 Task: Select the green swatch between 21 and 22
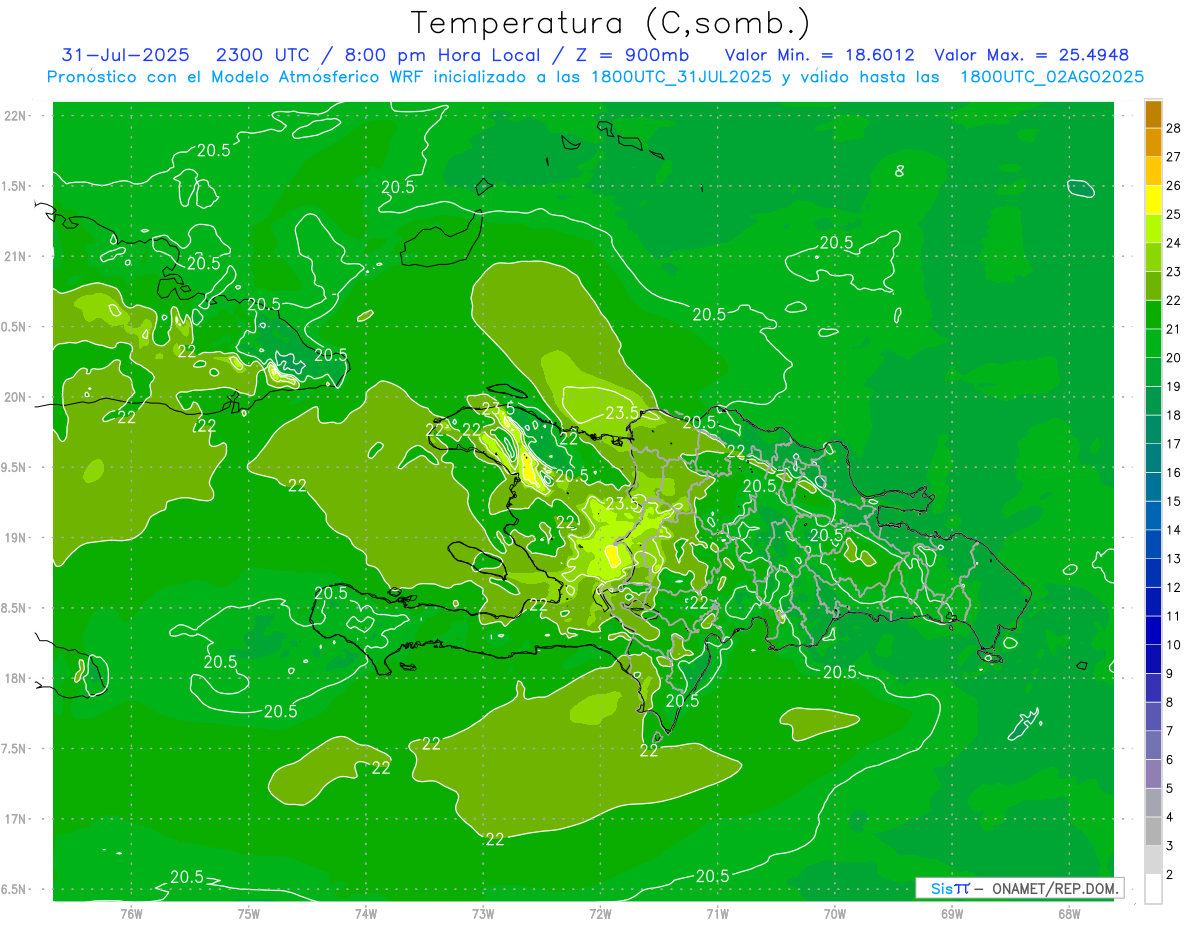(x=1154, y=314)
